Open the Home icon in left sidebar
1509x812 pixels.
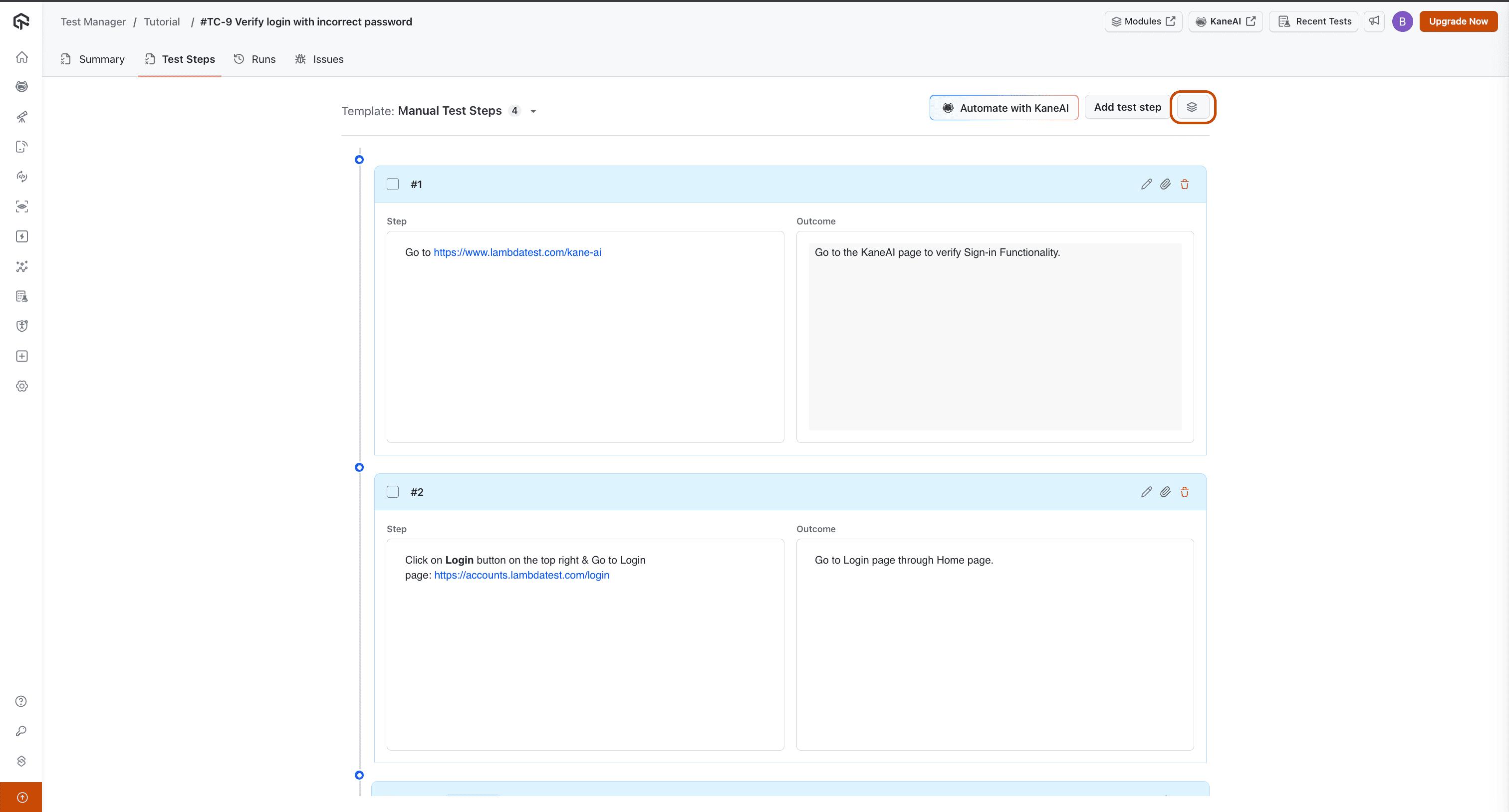21,57
